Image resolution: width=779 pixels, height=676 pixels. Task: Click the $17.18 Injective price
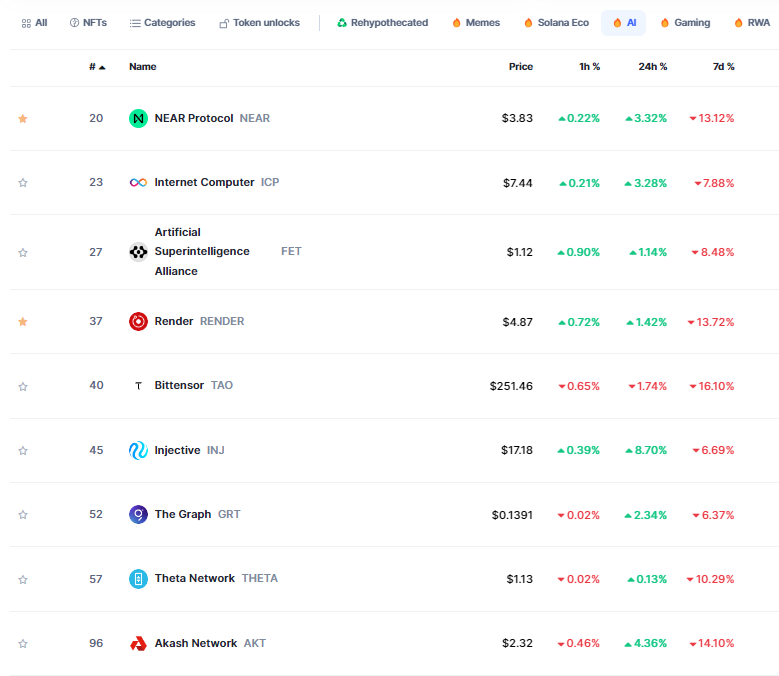point(517,450)
